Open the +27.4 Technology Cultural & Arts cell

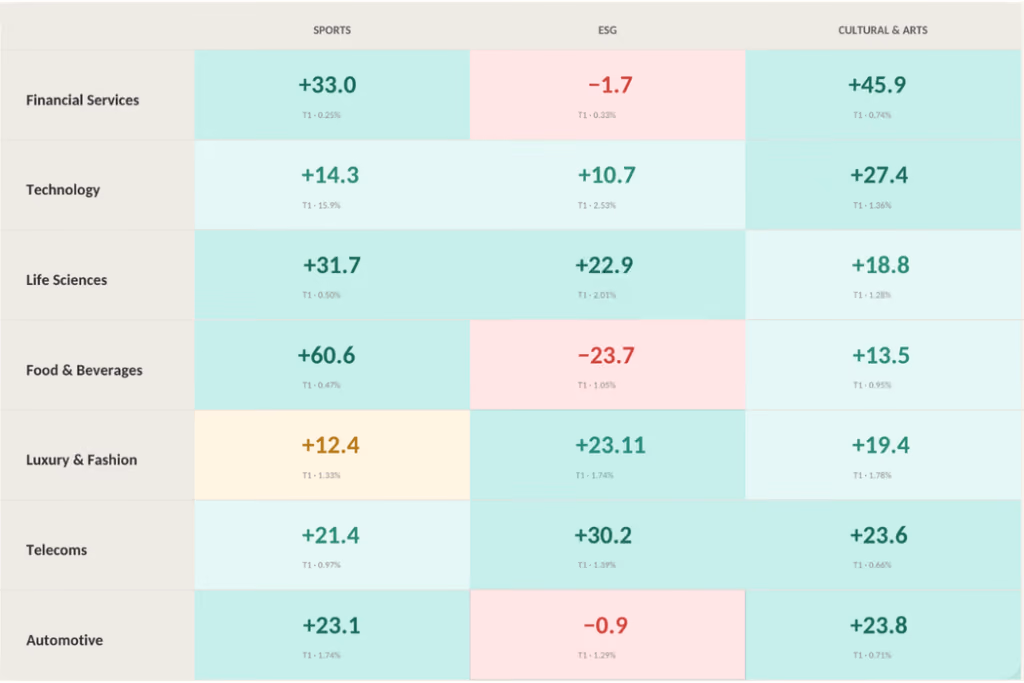(883, 185)
